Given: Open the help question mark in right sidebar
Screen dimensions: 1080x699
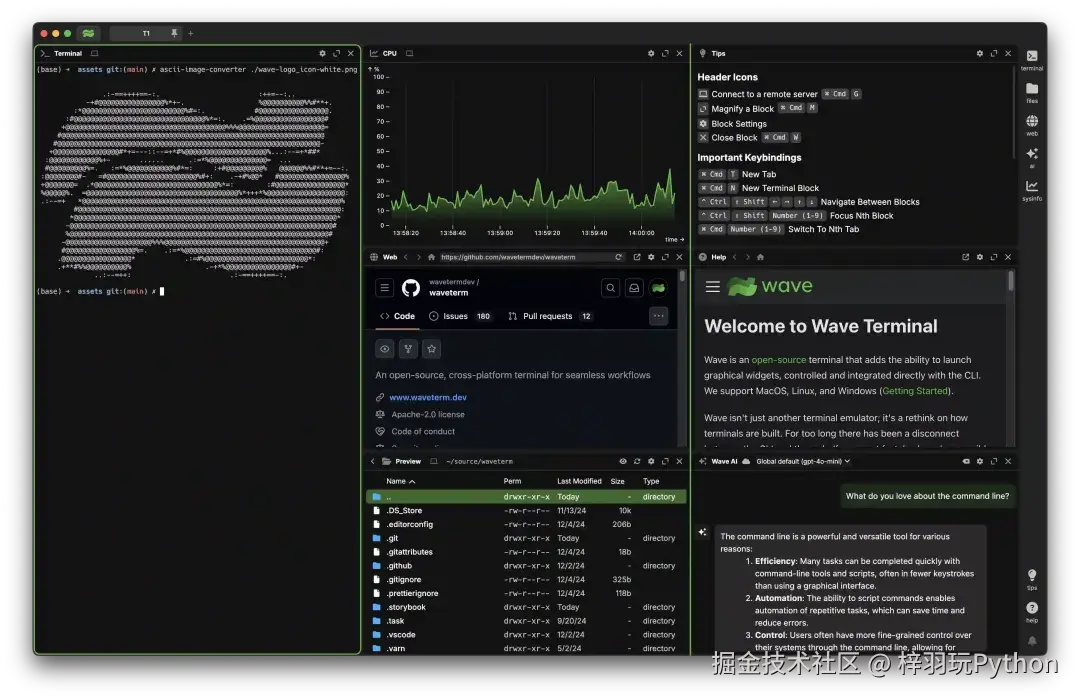Looking at the screenshot, I should tap(1031, 610).
